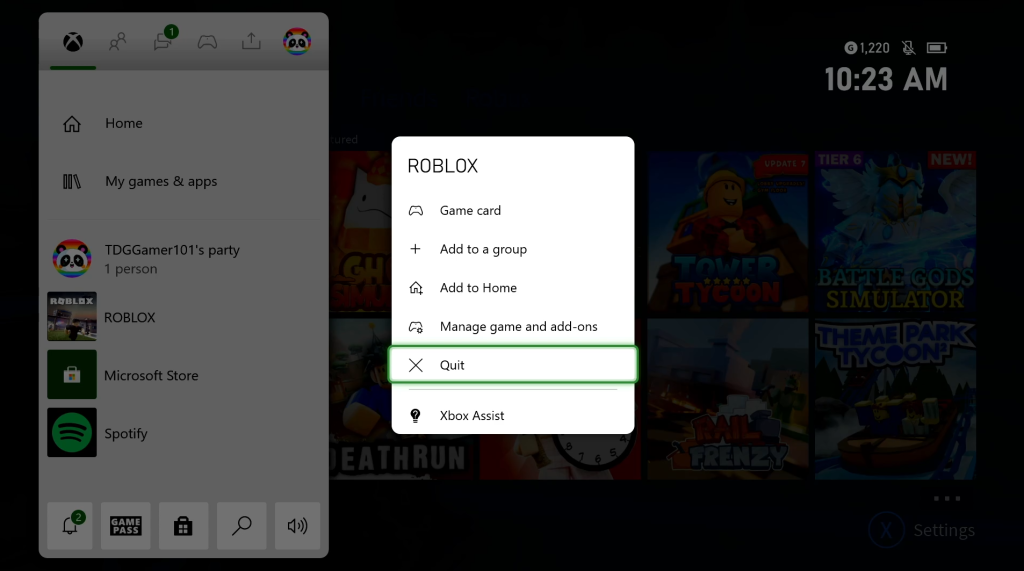1024x571 pixels.
Task: Click the house icon beside Home
Action: coord(72,123)
